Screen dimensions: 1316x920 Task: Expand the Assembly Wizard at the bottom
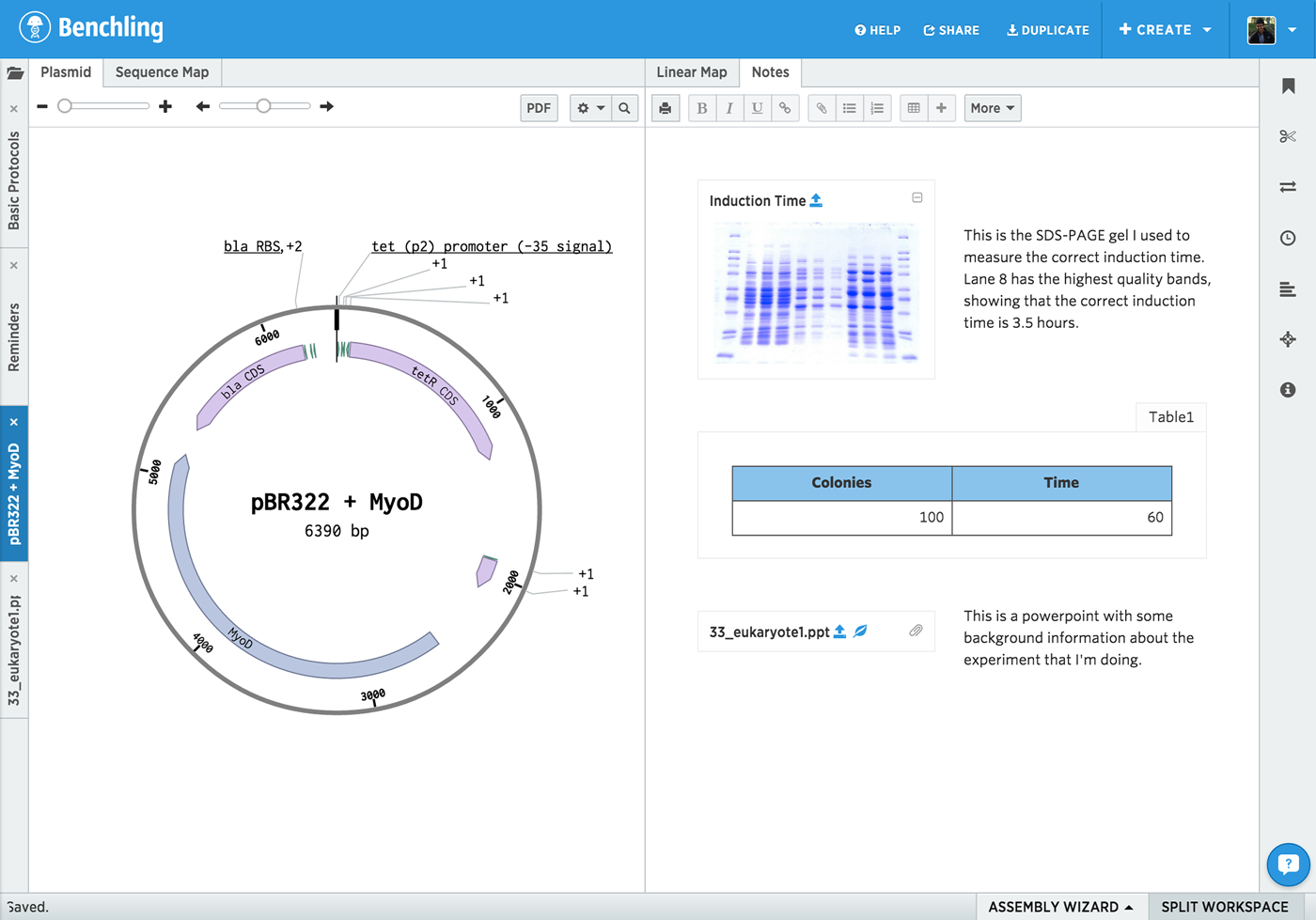(x=1060, y=906)
